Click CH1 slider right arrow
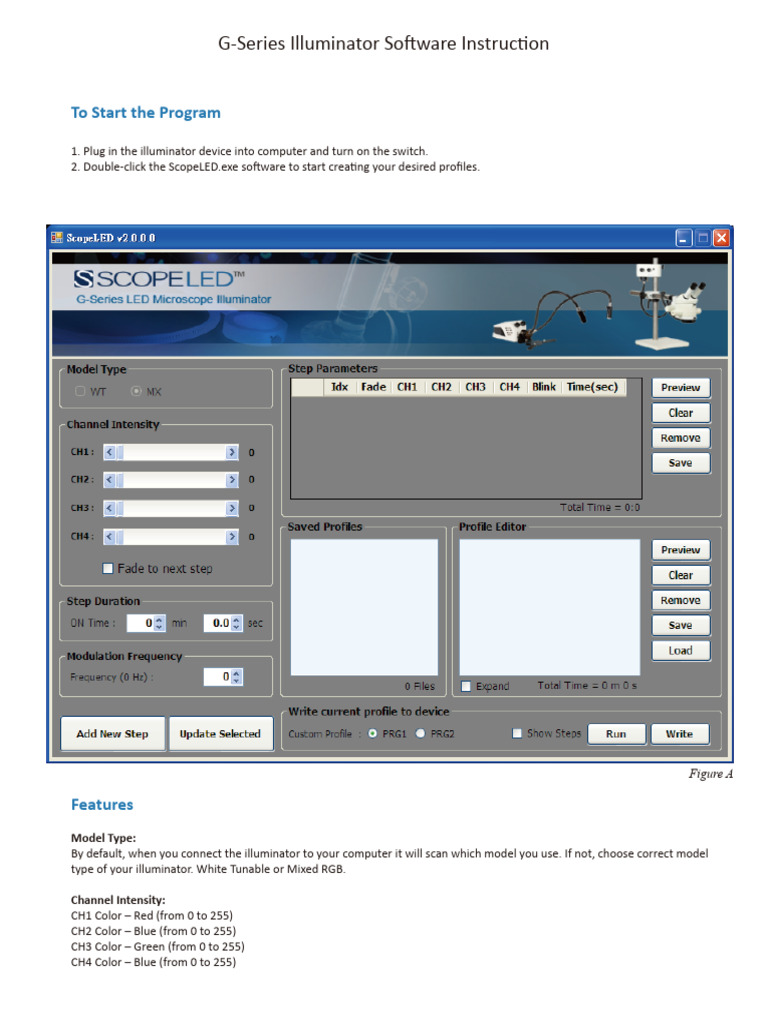The height and width of the screenshot is (1024, 768). (232, 452)
